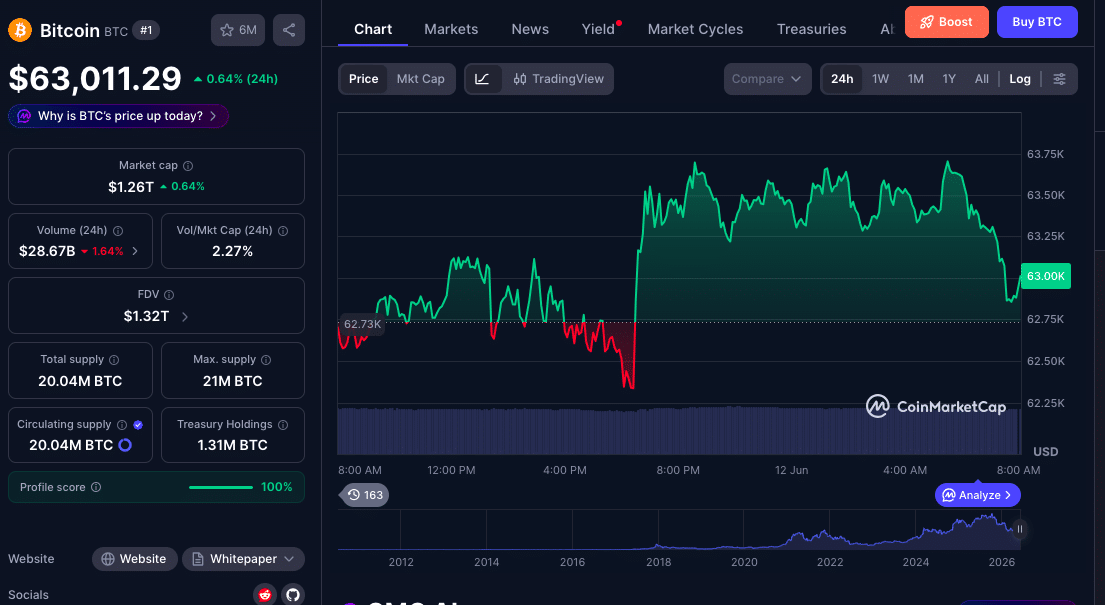
Task: Select the 1M time range
Action: [x=915, y=79]
